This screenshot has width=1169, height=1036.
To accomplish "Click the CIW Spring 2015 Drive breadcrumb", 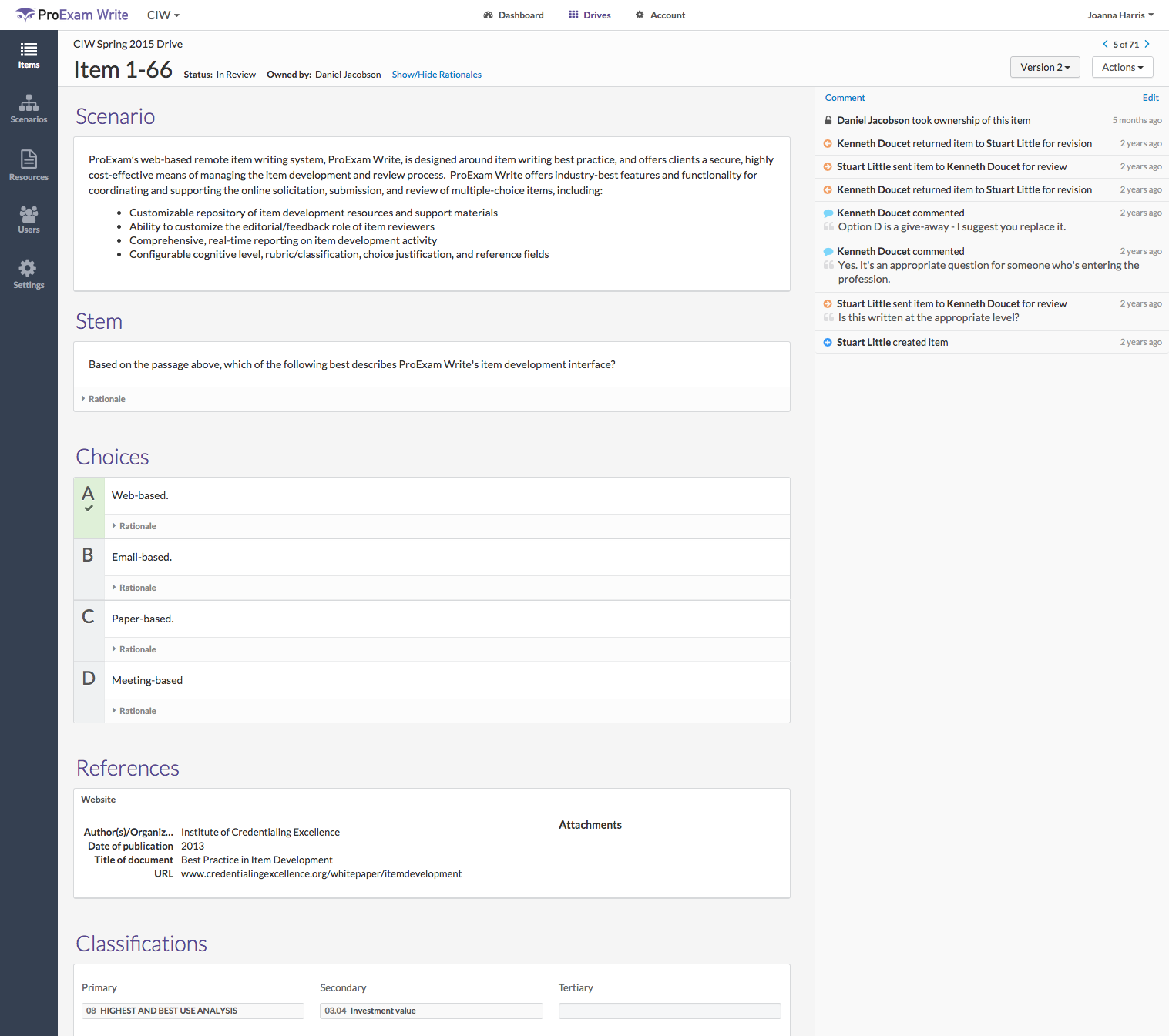I will tap(128, 44).
